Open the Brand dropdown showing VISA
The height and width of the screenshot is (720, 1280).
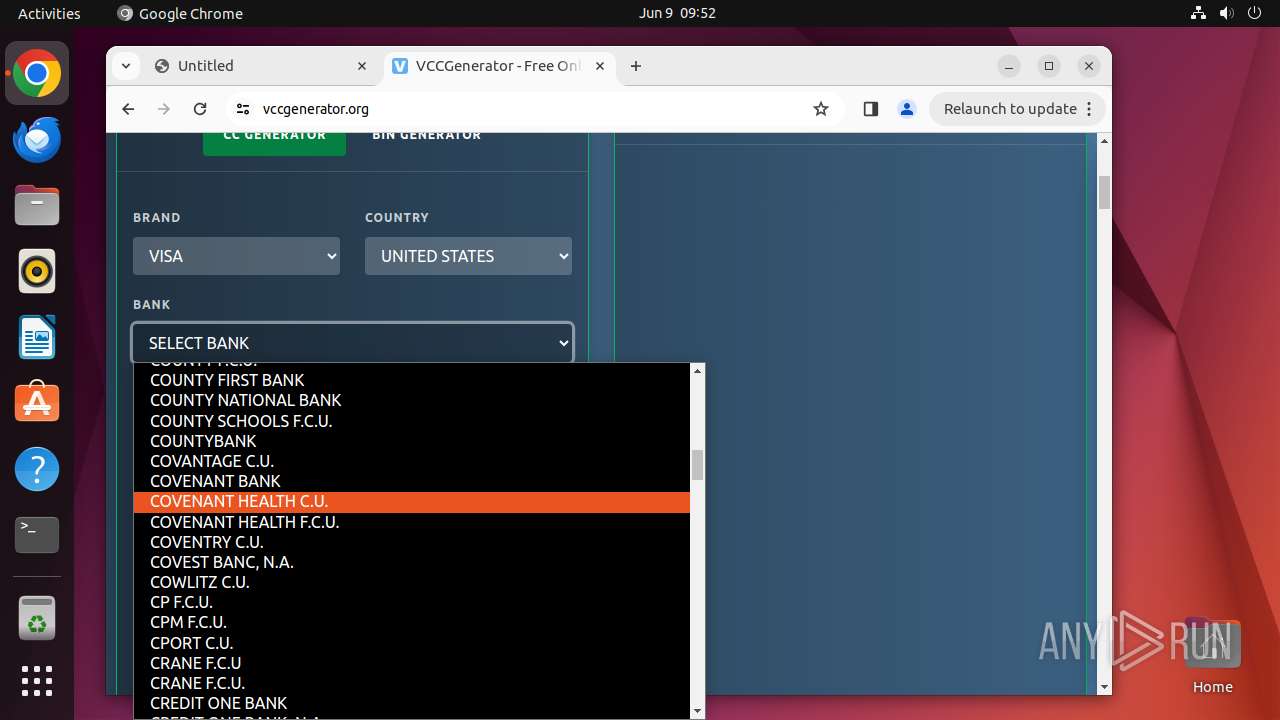tap(236, 256)
